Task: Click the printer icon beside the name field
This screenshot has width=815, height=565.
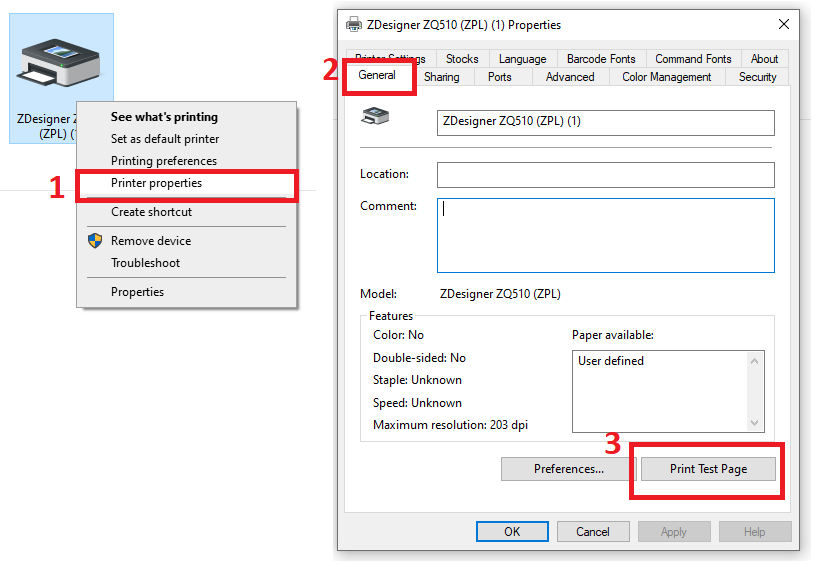Action: [x=375, y=116]
